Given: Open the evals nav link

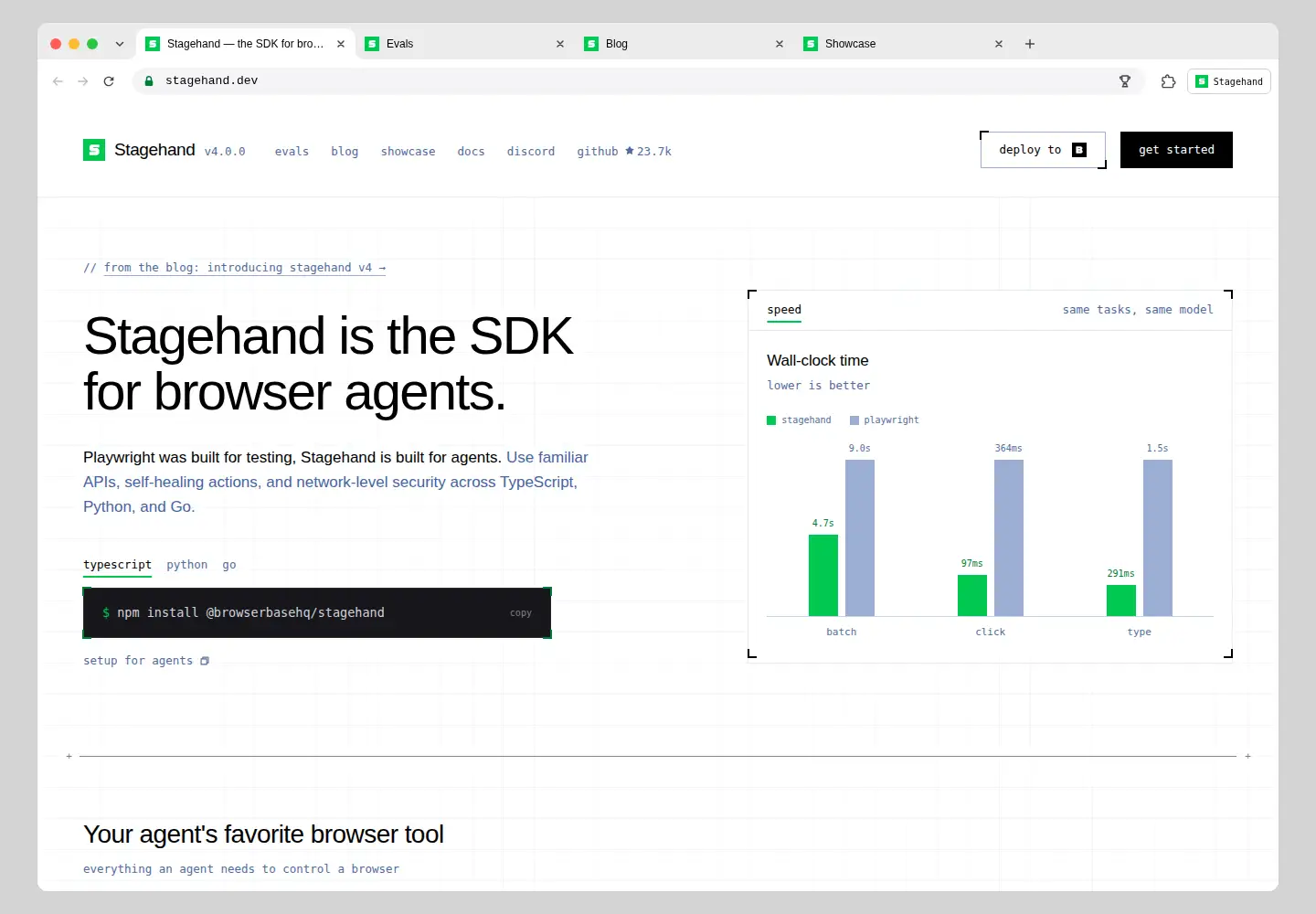Looking at the screenshot, I should [292, 152].
